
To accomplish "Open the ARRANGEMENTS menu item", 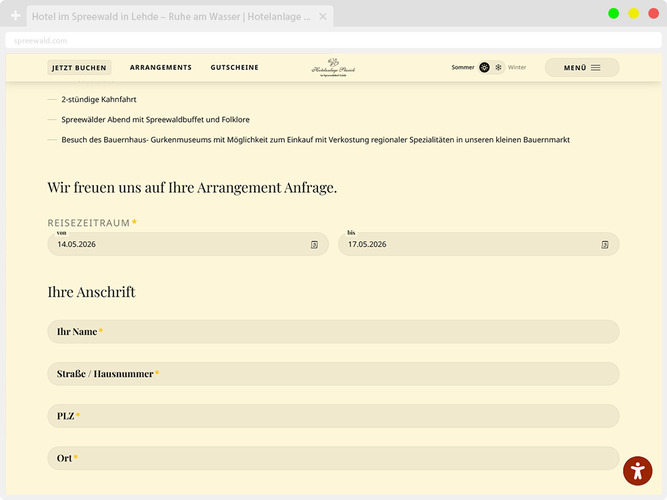I will click(160, 68).
